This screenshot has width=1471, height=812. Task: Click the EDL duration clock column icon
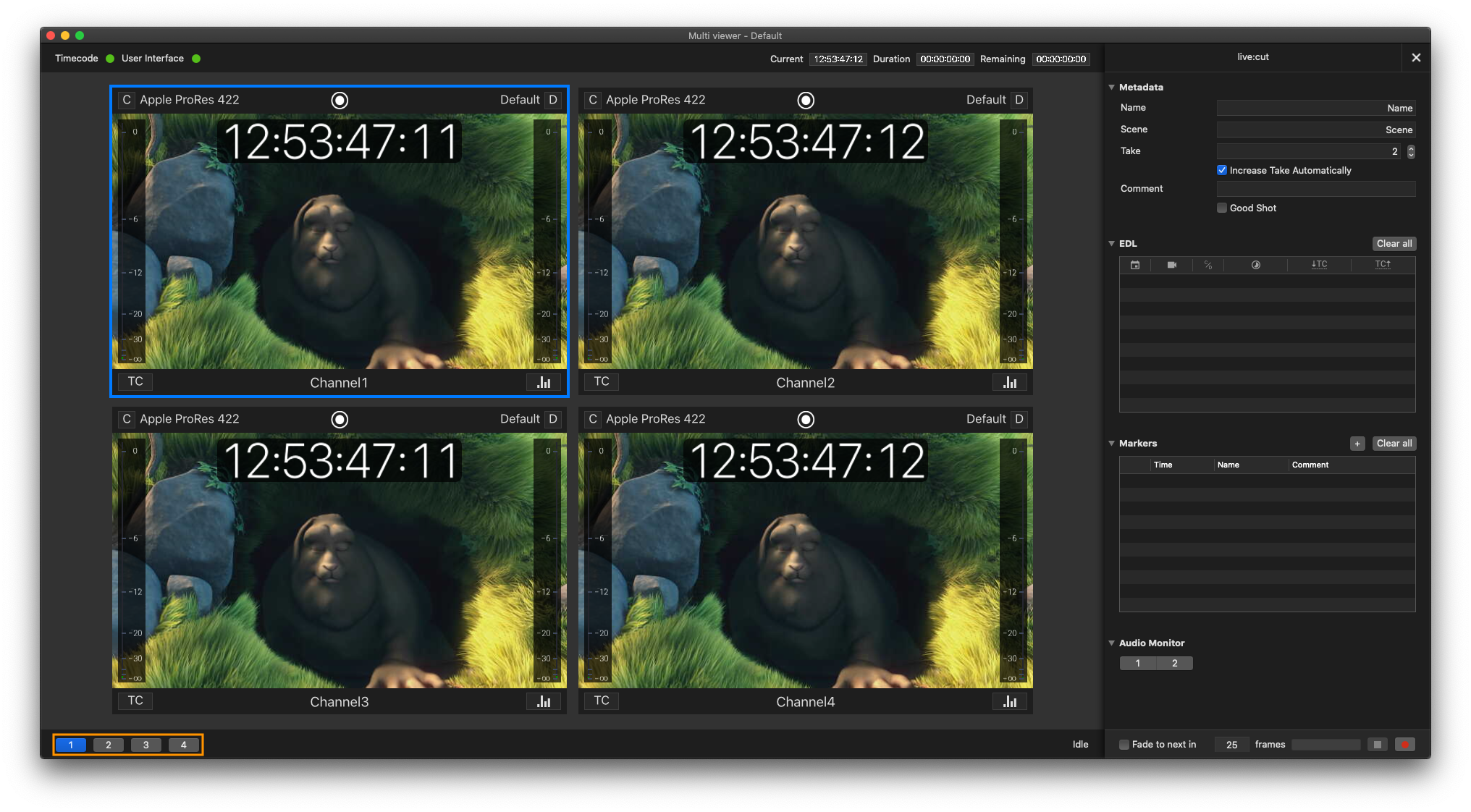(x=1256, y=265)
